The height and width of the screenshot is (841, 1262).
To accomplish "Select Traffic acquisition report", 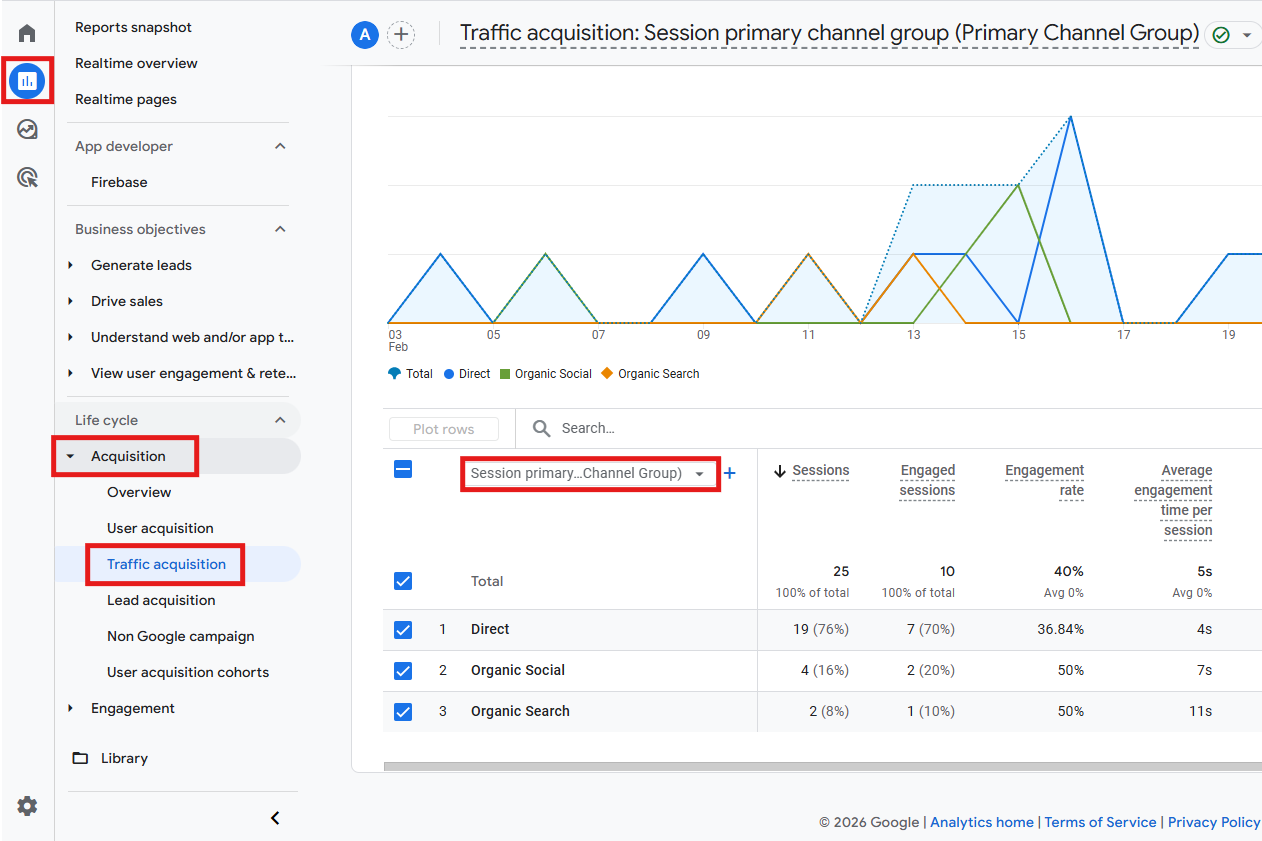I will [166, 564].
